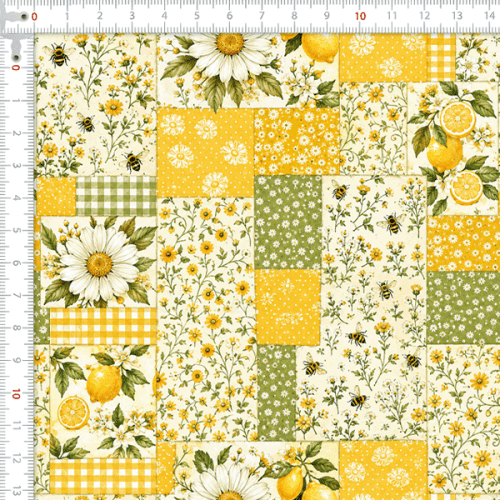
Task: Click the number 5 on the vertical ruler
Action: tap(16, 230)
